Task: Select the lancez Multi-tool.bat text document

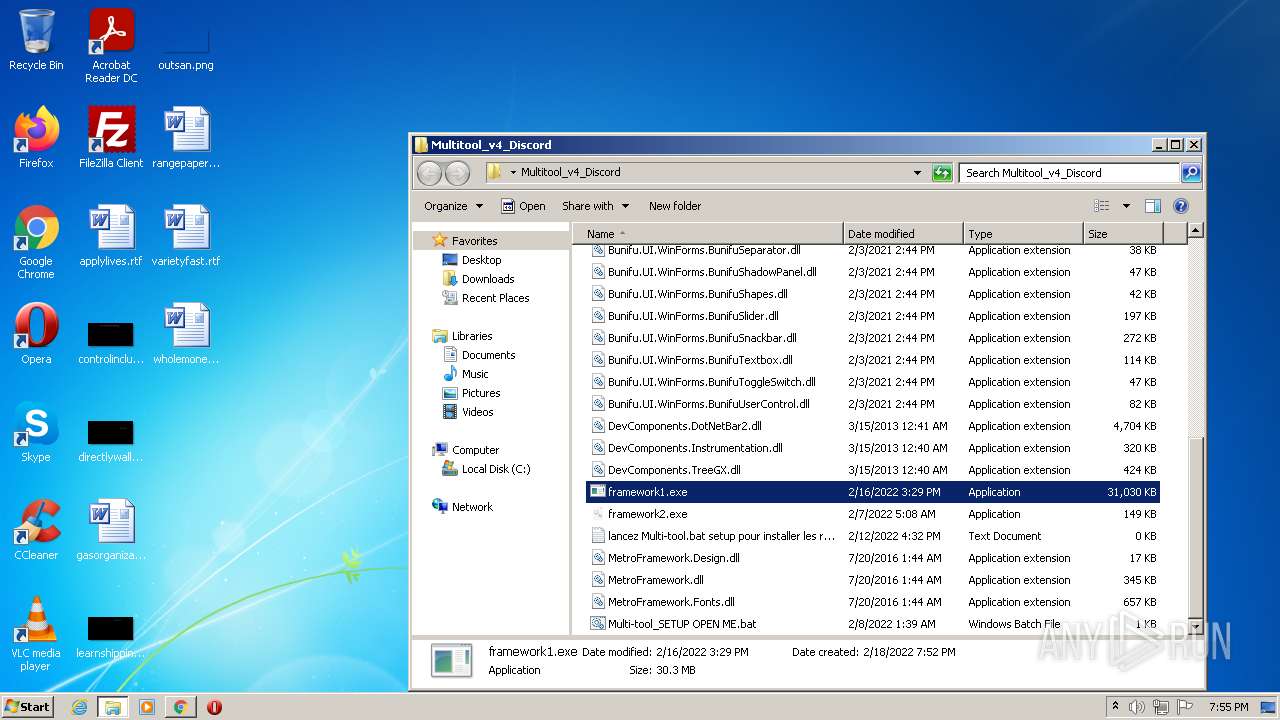Action: (873, 536)
